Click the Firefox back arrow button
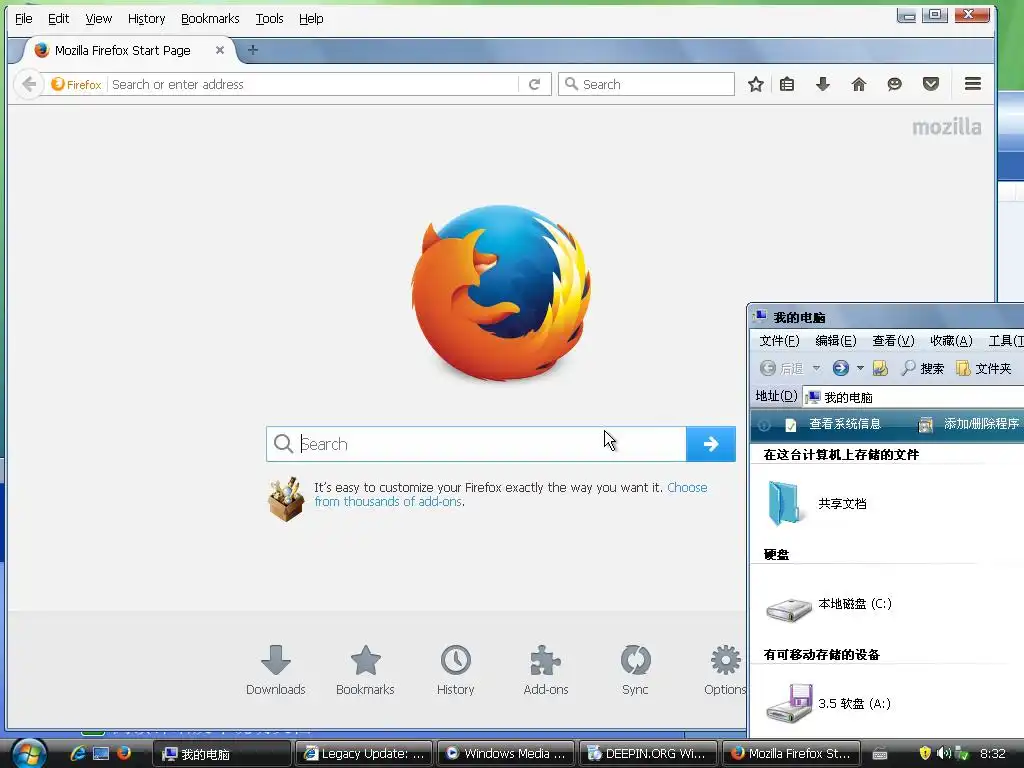The width and height of the screenshot is (1024, 768). pyautogui.click(x=29, y=84)
